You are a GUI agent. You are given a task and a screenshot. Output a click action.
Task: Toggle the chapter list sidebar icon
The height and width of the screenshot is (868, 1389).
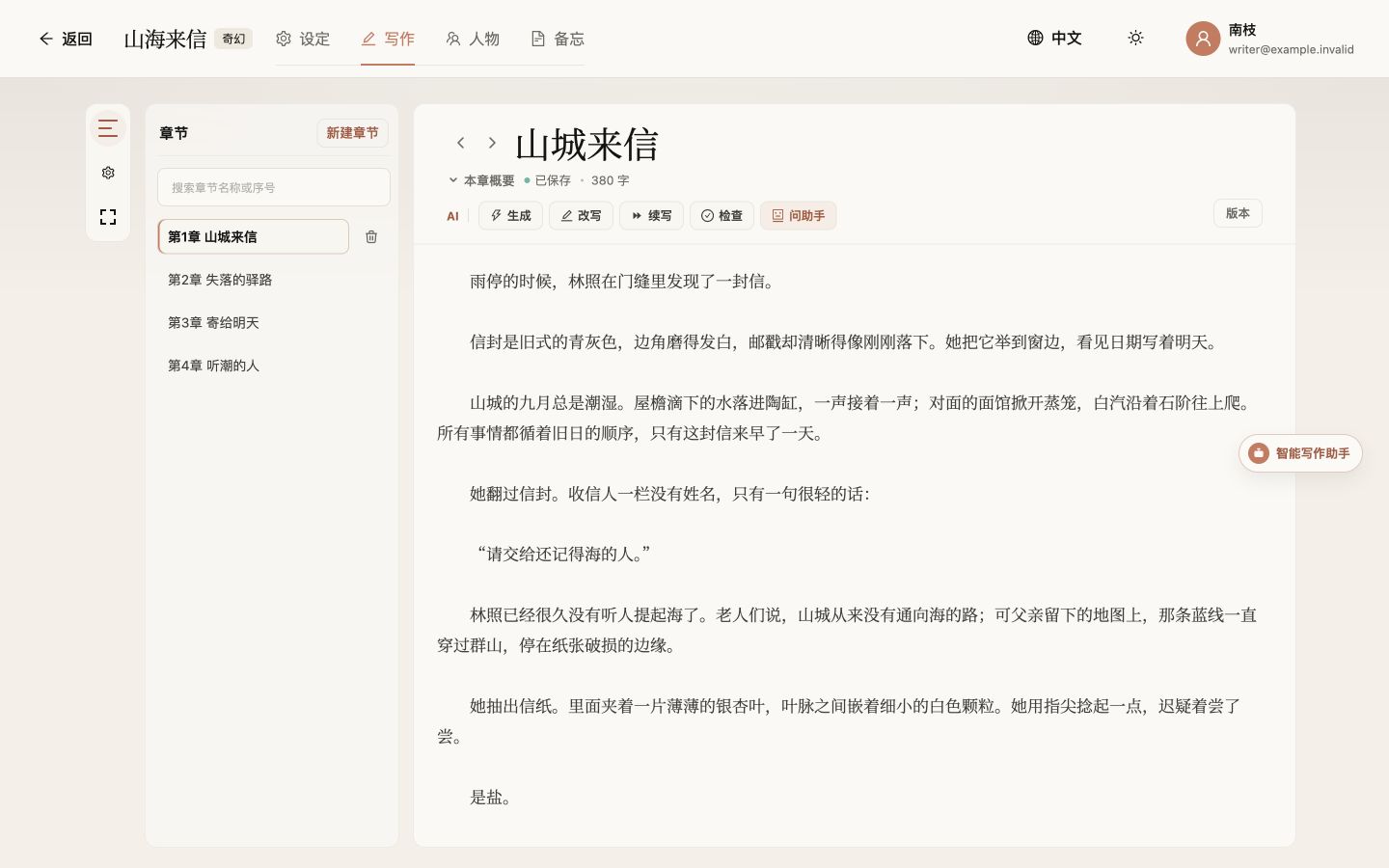[x=108, y=128]
